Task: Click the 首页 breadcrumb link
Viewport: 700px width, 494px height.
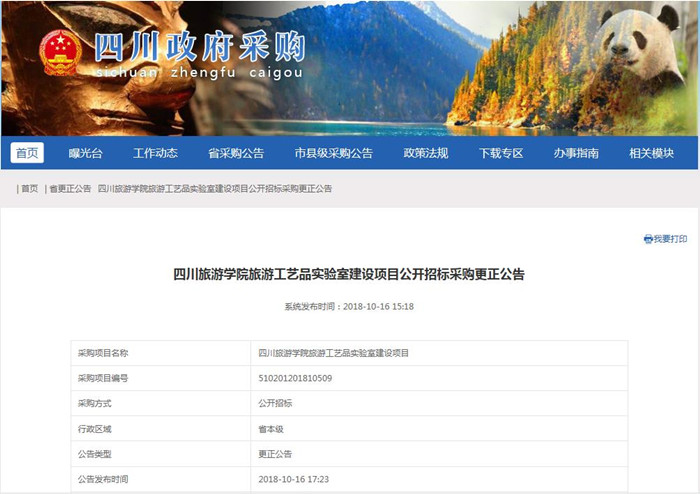Action: pyautogui.click(x=29, y=189)
